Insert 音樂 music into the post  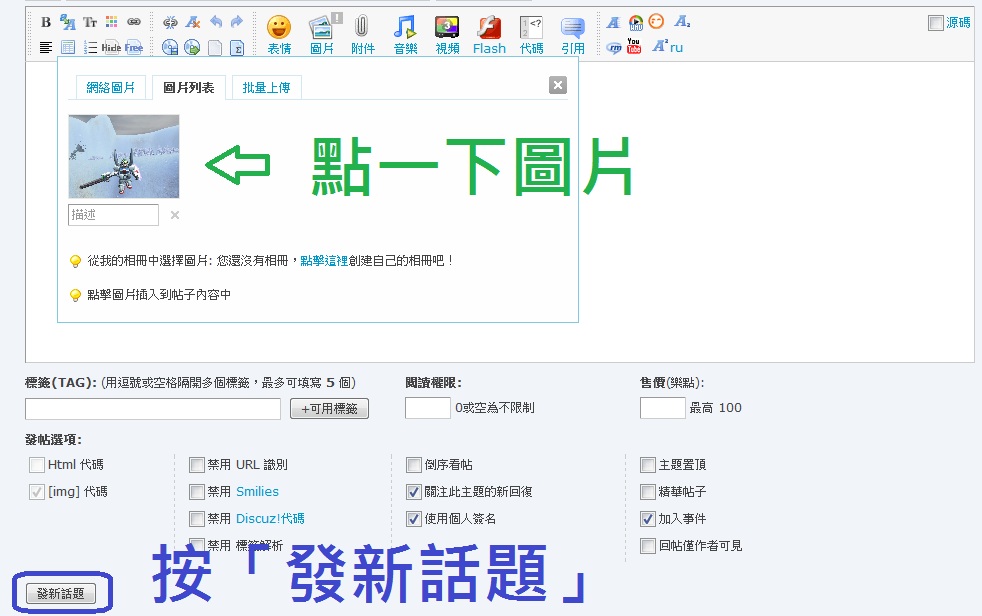click(x=405, y=35)
